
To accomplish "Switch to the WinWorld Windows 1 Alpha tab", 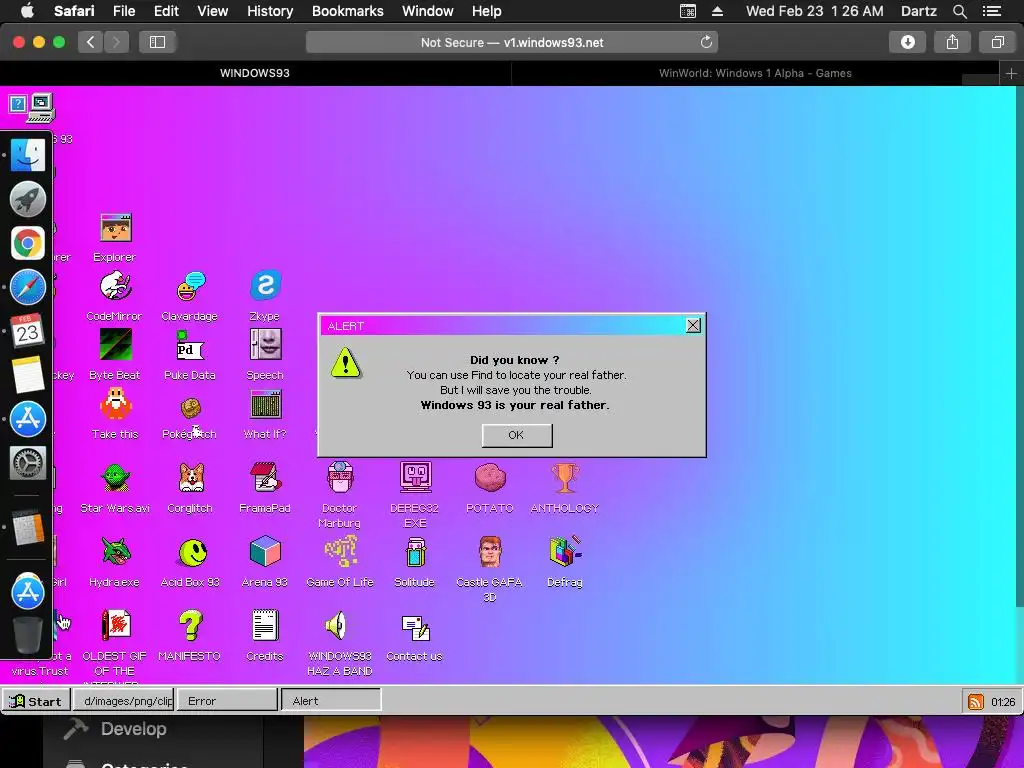I will (755, 73).
